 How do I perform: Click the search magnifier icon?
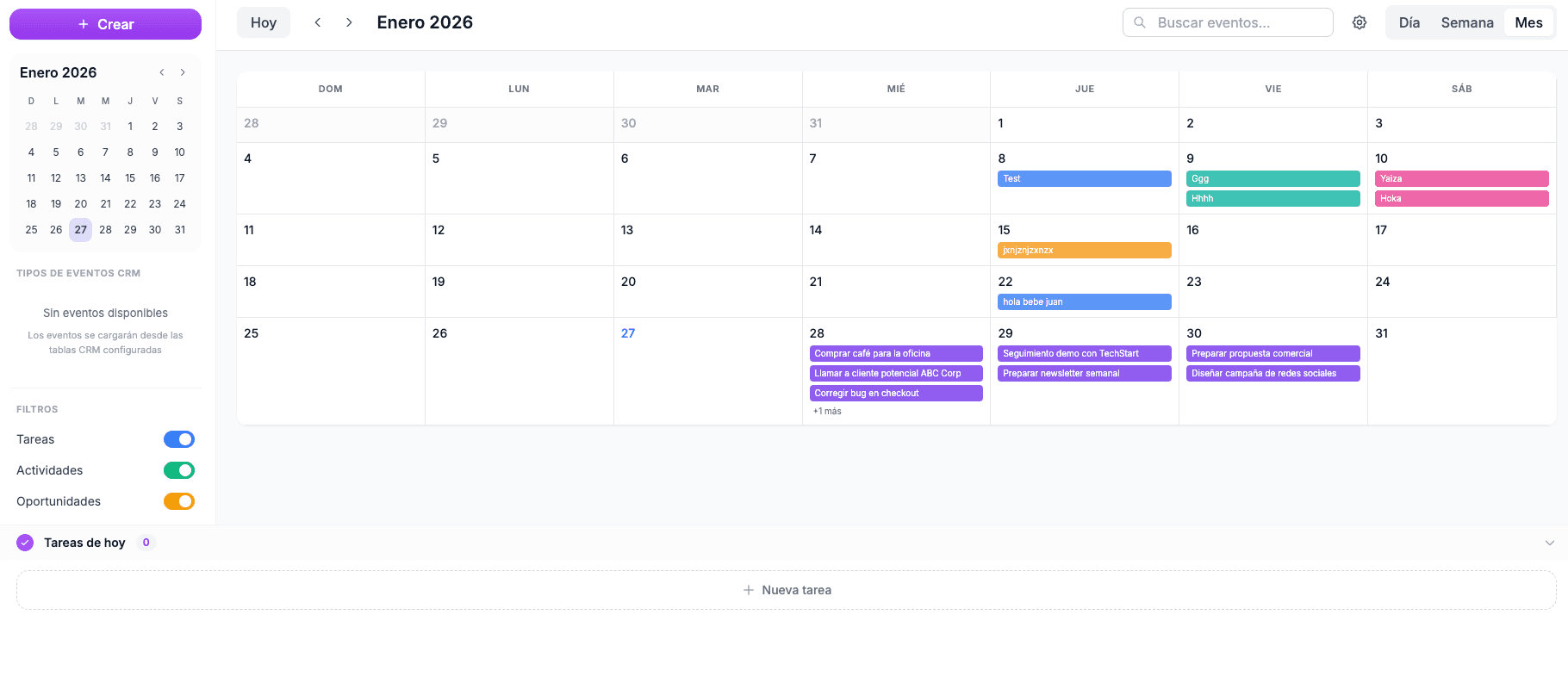(x=1140, y=22)
